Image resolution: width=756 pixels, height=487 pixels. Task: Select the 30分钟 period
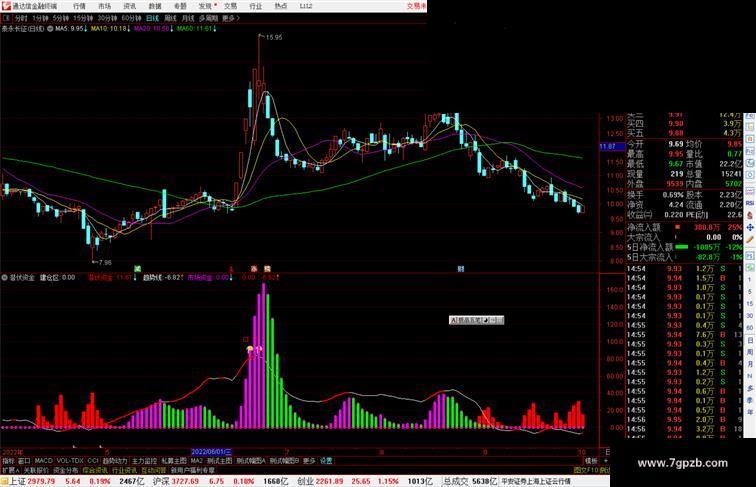(107, 18)
